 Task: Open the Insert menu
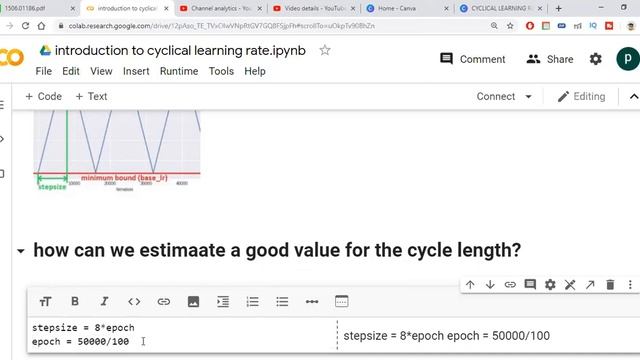click(x=136, y=71)
